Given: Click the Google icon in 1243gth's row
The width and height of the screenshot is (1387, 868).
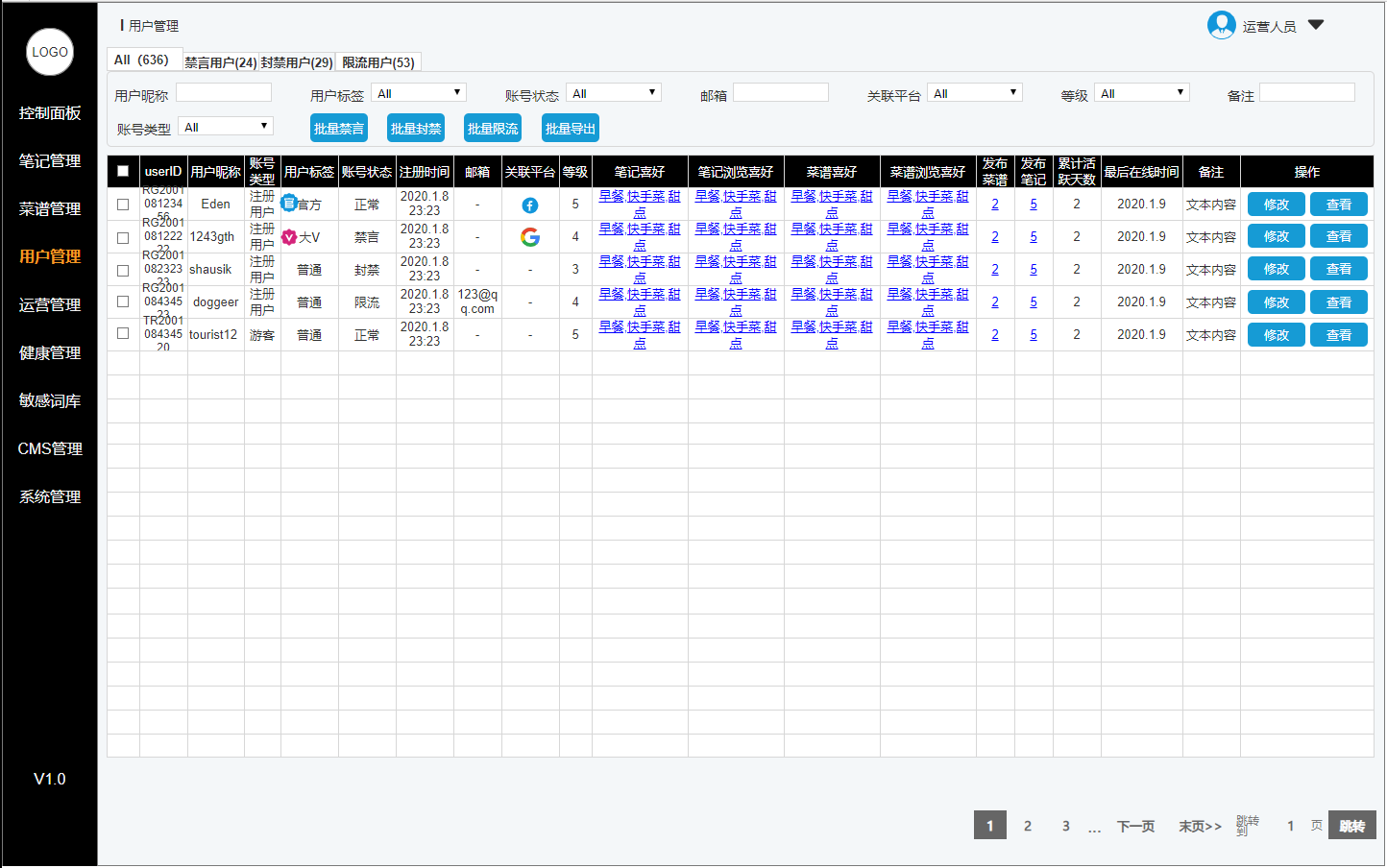Looking at the screenshot, I should coord(529,237).
